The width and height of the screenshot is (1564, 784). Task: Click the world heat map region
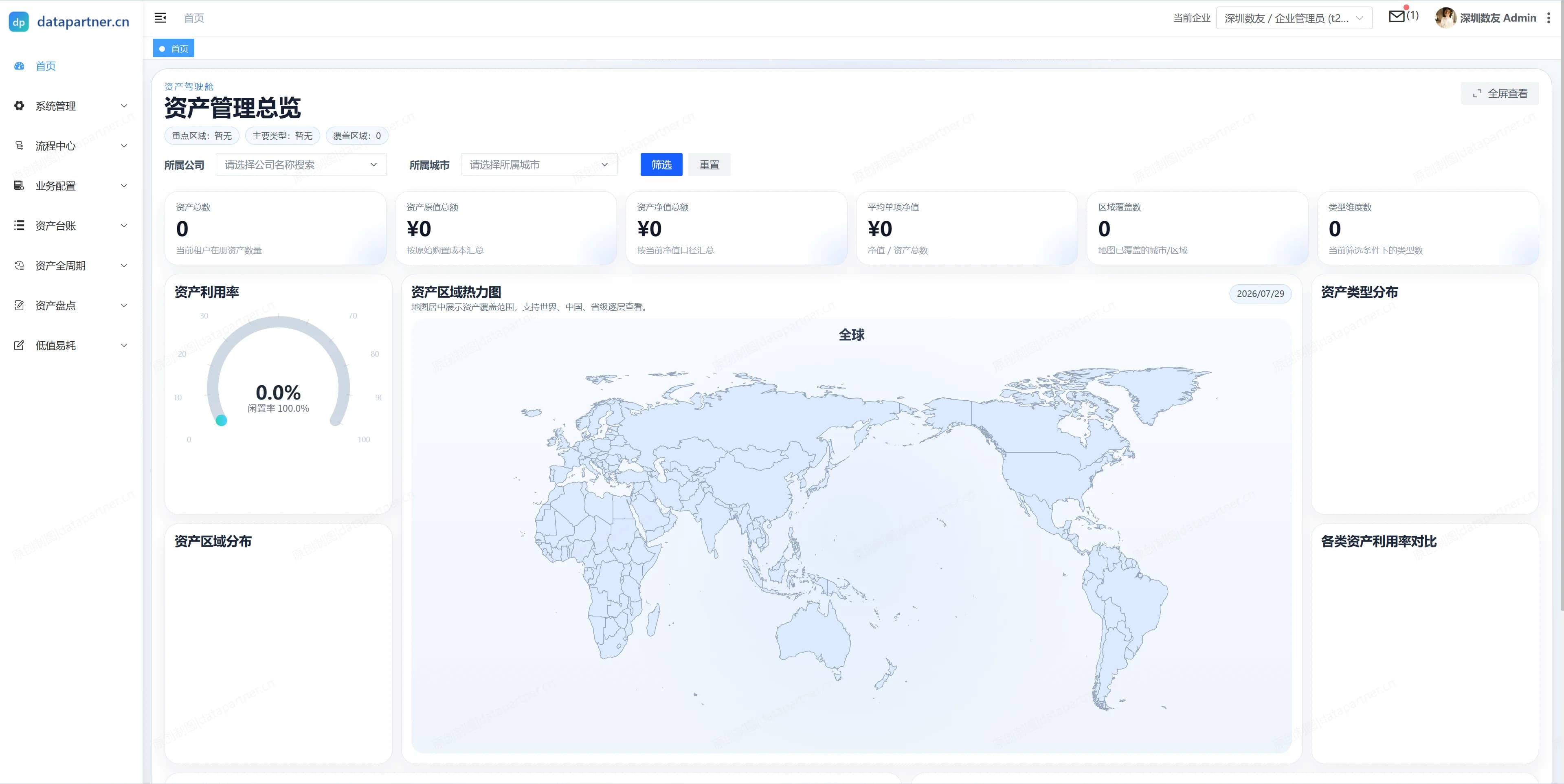851,537
